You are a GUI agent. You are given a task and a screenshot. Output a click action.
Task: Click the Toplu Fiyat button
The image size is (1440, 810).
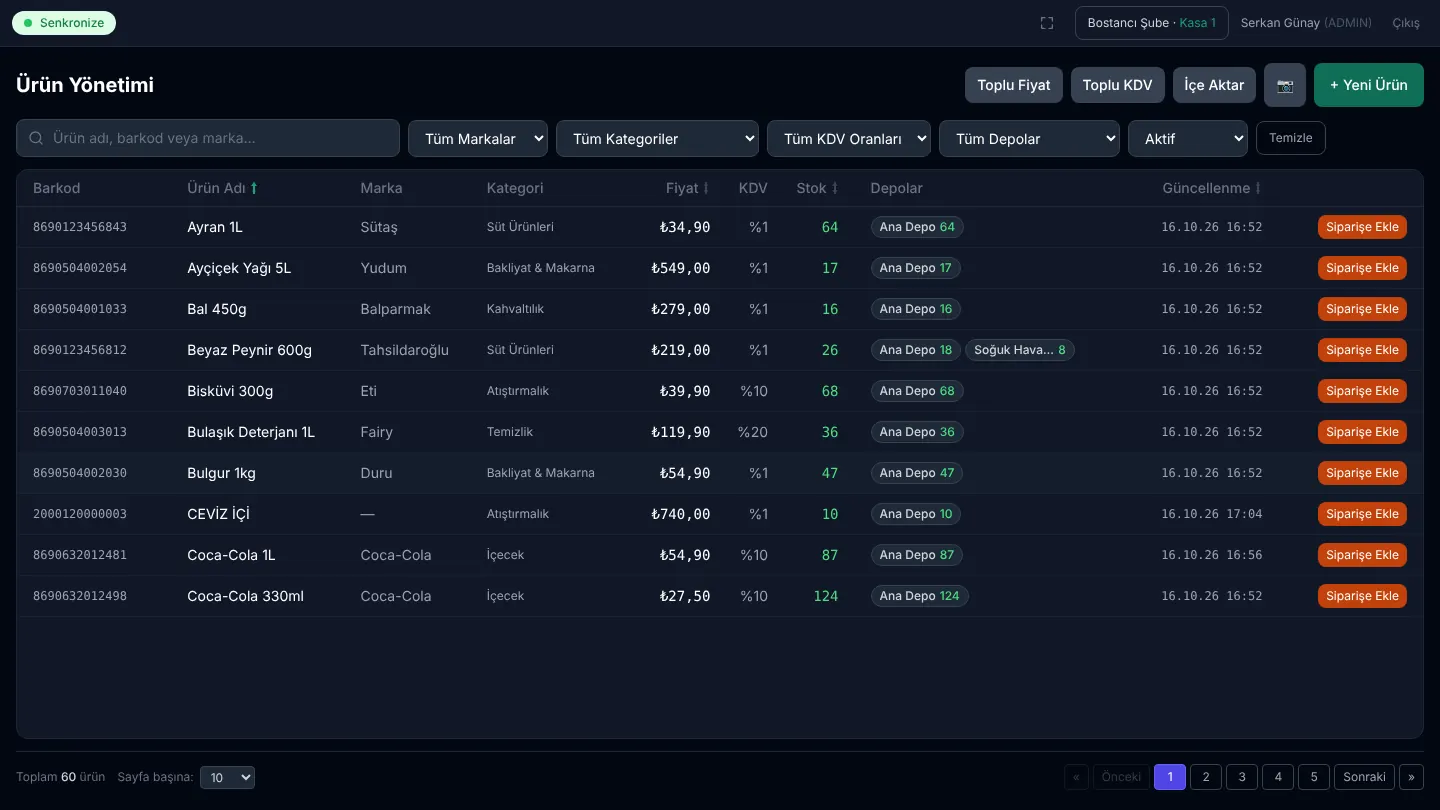1014,85
